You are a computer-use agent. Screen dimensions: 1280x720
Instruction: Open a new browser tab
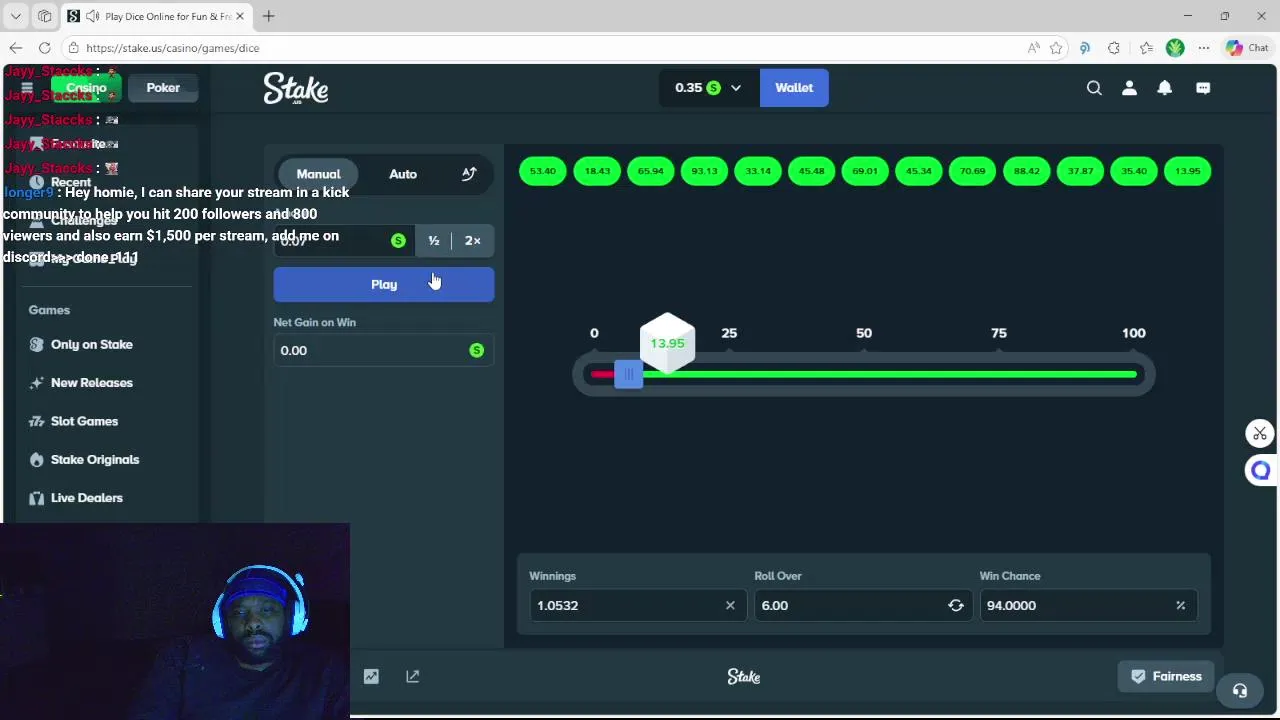coord(269,16)
